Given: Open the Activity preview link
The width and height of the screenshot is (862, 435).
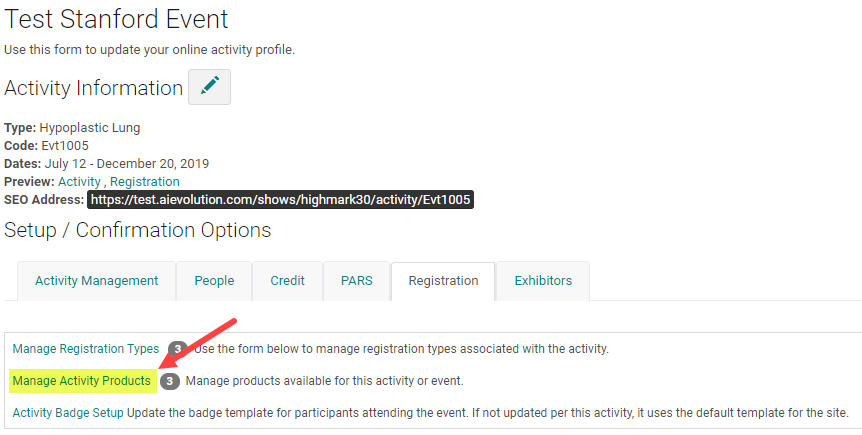Looking at the screenshot, I should (x=79, y=181).
